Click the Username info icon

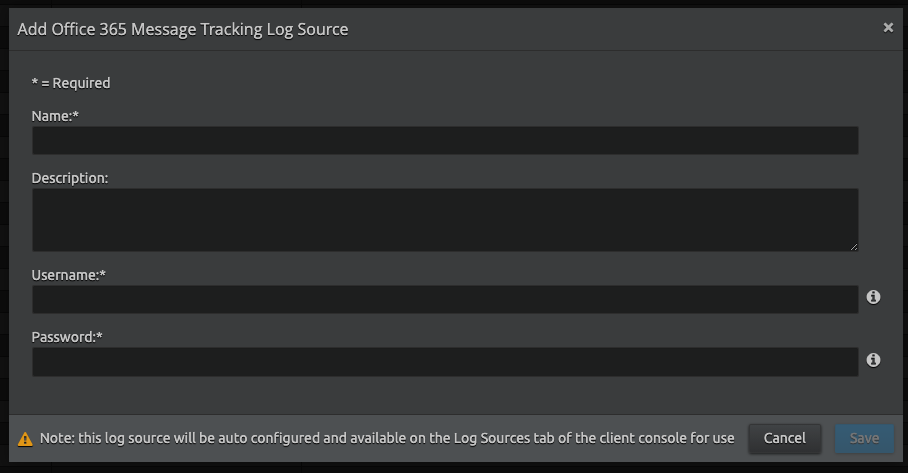click(873, 297)
